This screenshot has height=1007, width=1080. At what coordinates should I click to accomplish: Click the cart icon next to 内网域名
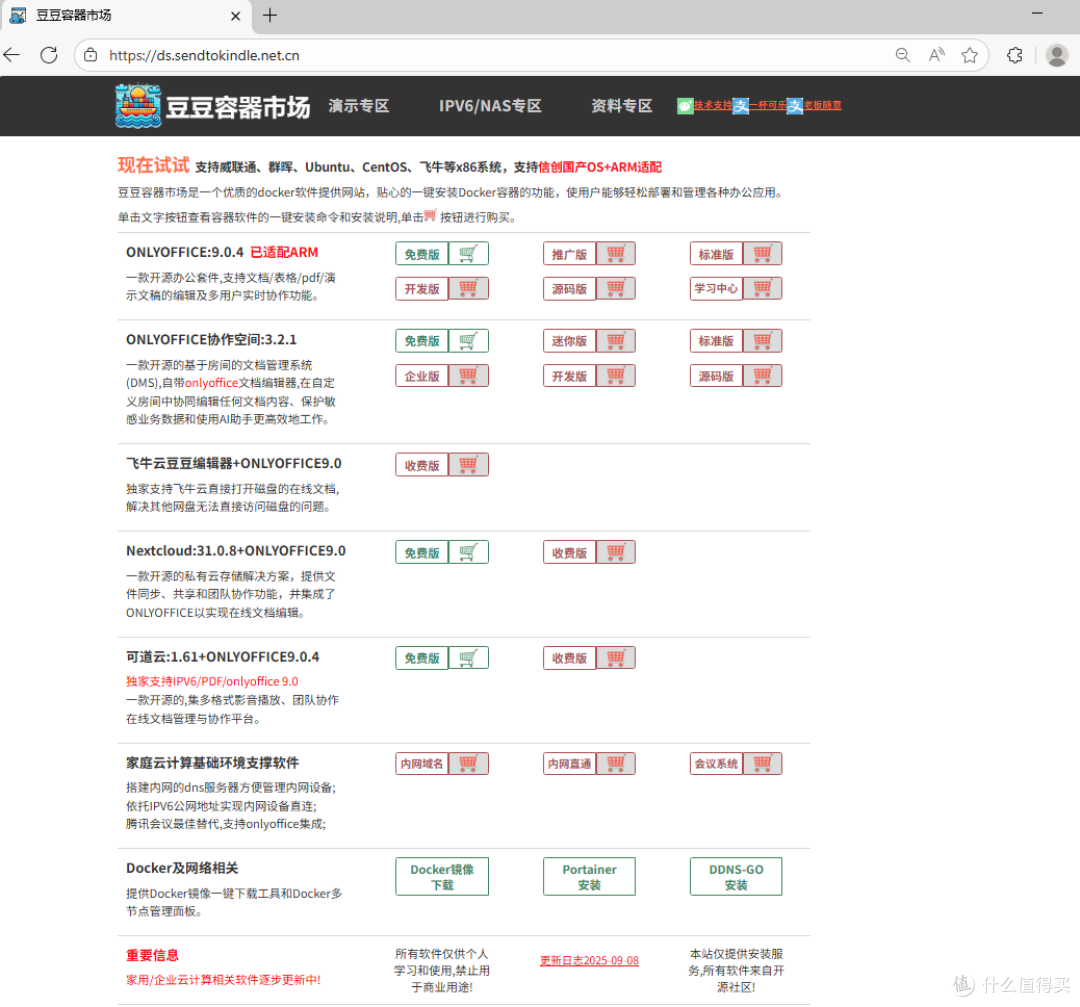[468, 763]
